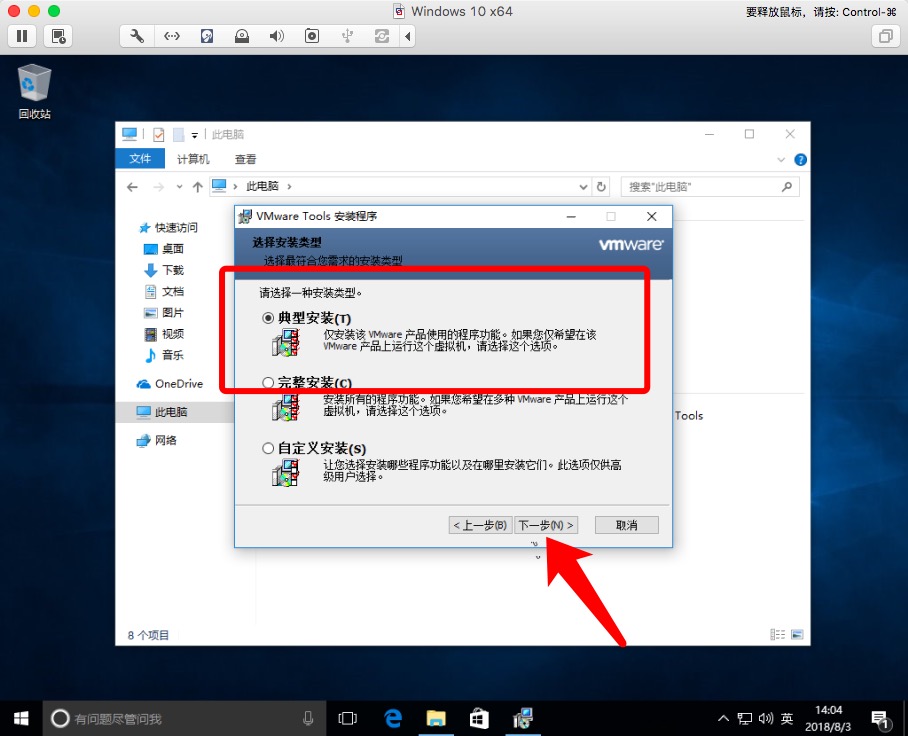Click VMware Tools installer taskbar icon
908x736 pixels.
pos(522,719)
